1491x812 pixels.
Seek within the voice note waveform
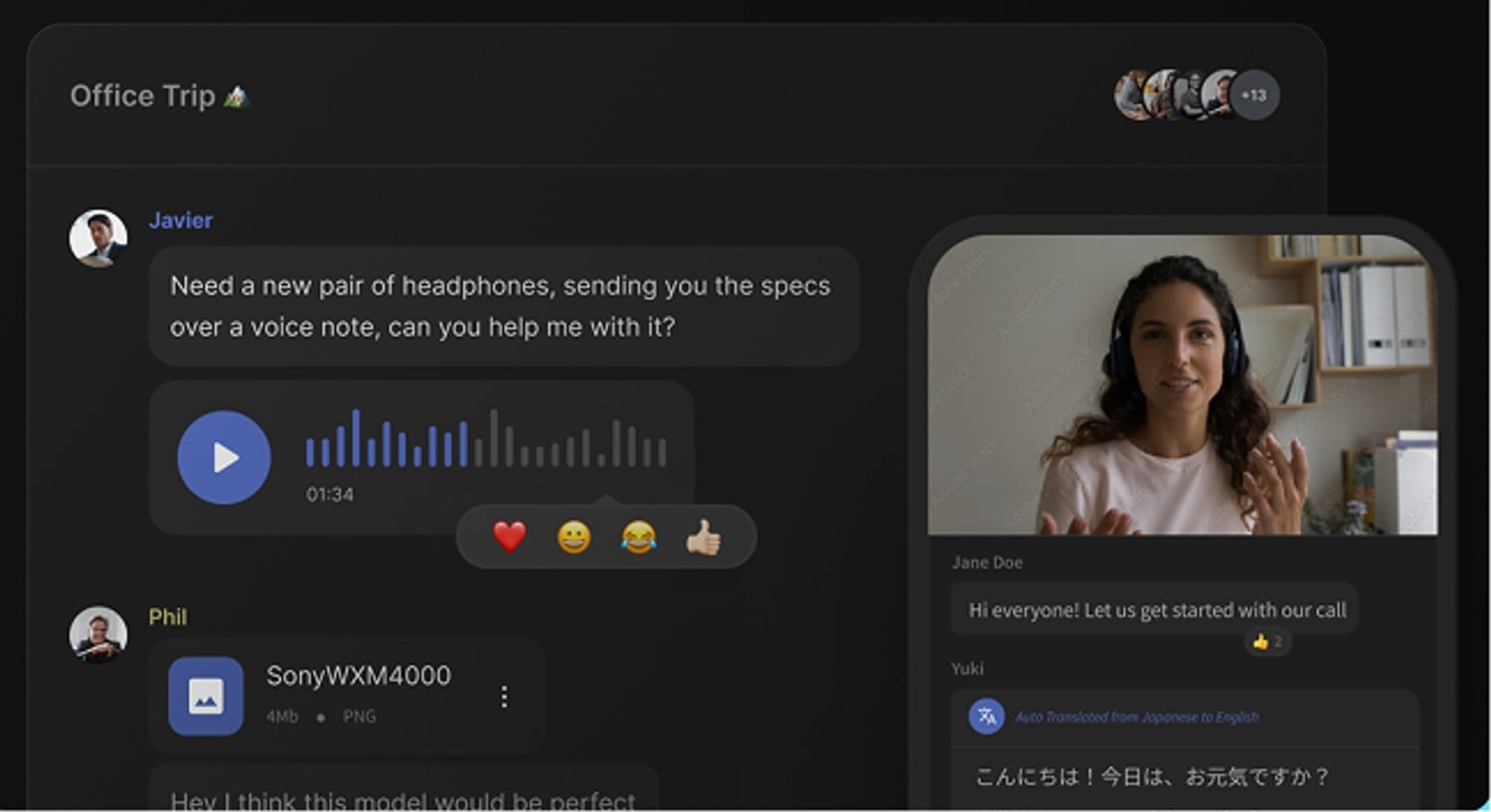[486, 438]
